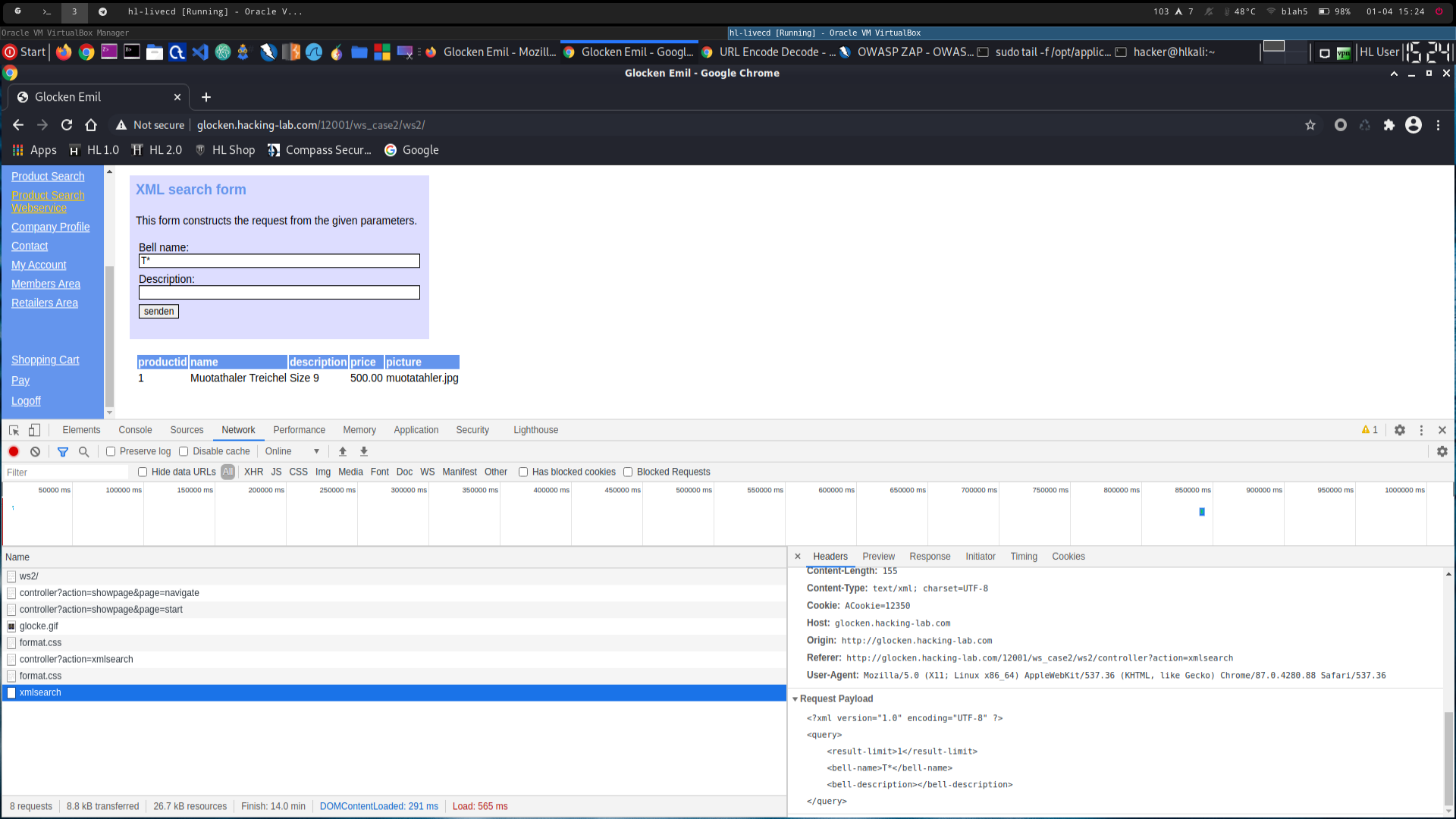Open the Response tab of request

pos(930,557)
